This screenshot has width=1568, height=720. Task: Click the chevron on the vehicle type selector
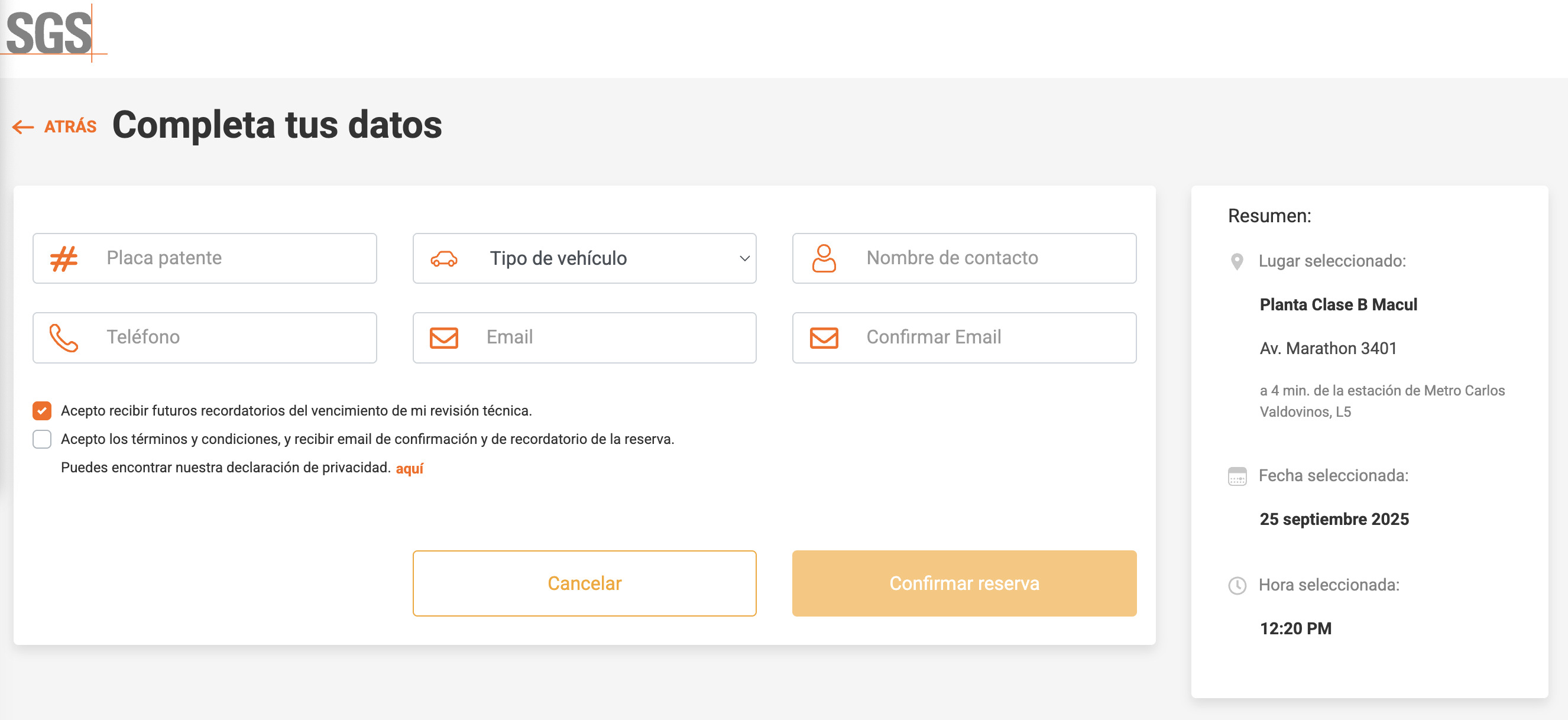[x=744, y=258]
